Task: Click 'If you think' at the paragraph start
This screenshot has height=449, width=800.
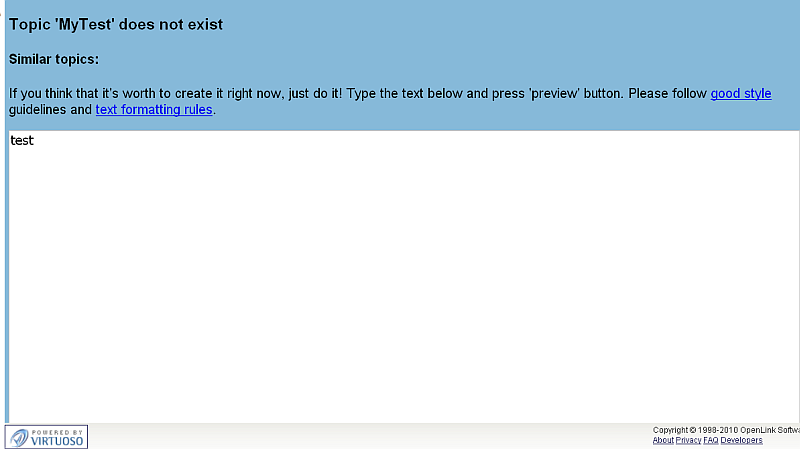Action: (x=42, y=94)
